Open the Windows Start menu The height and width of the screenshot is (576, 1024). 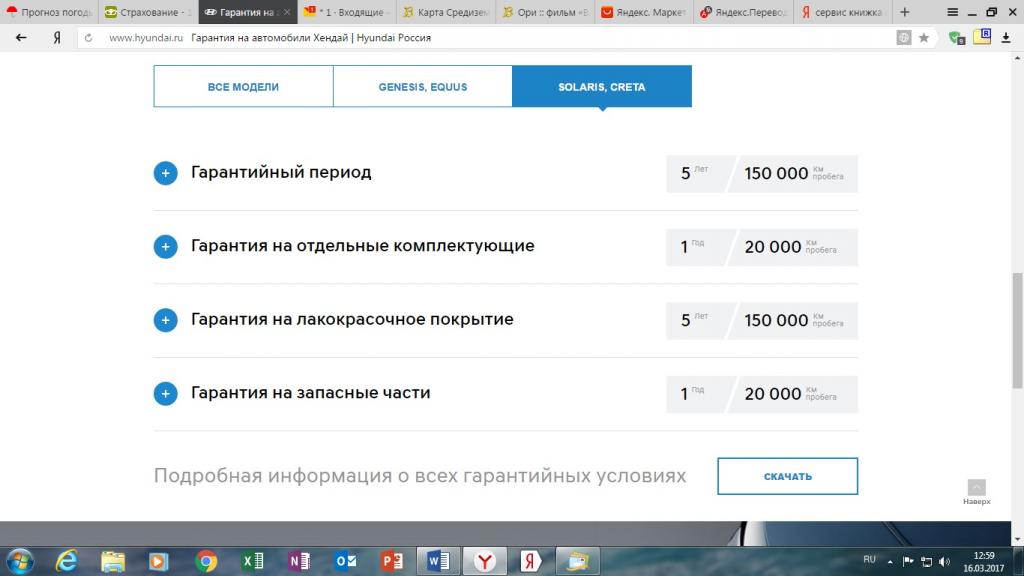point(20,561)
